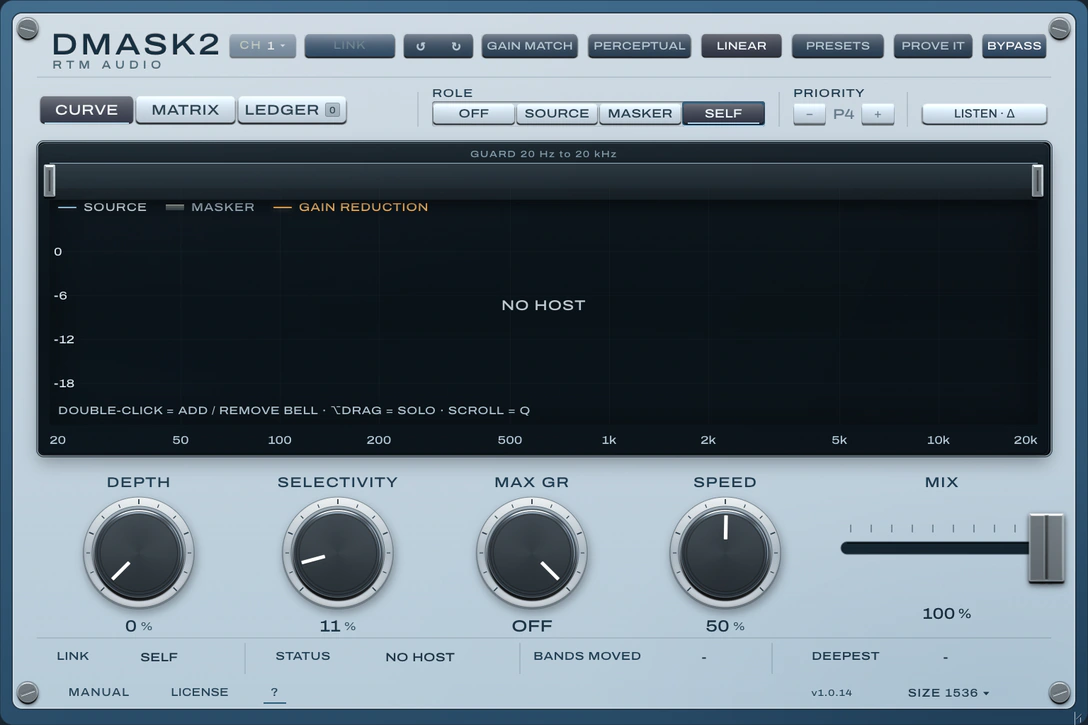Click the GUARD 20 Hz to 20 kHz label
The width and height of the screenshot is (1088, 725).
543,154
